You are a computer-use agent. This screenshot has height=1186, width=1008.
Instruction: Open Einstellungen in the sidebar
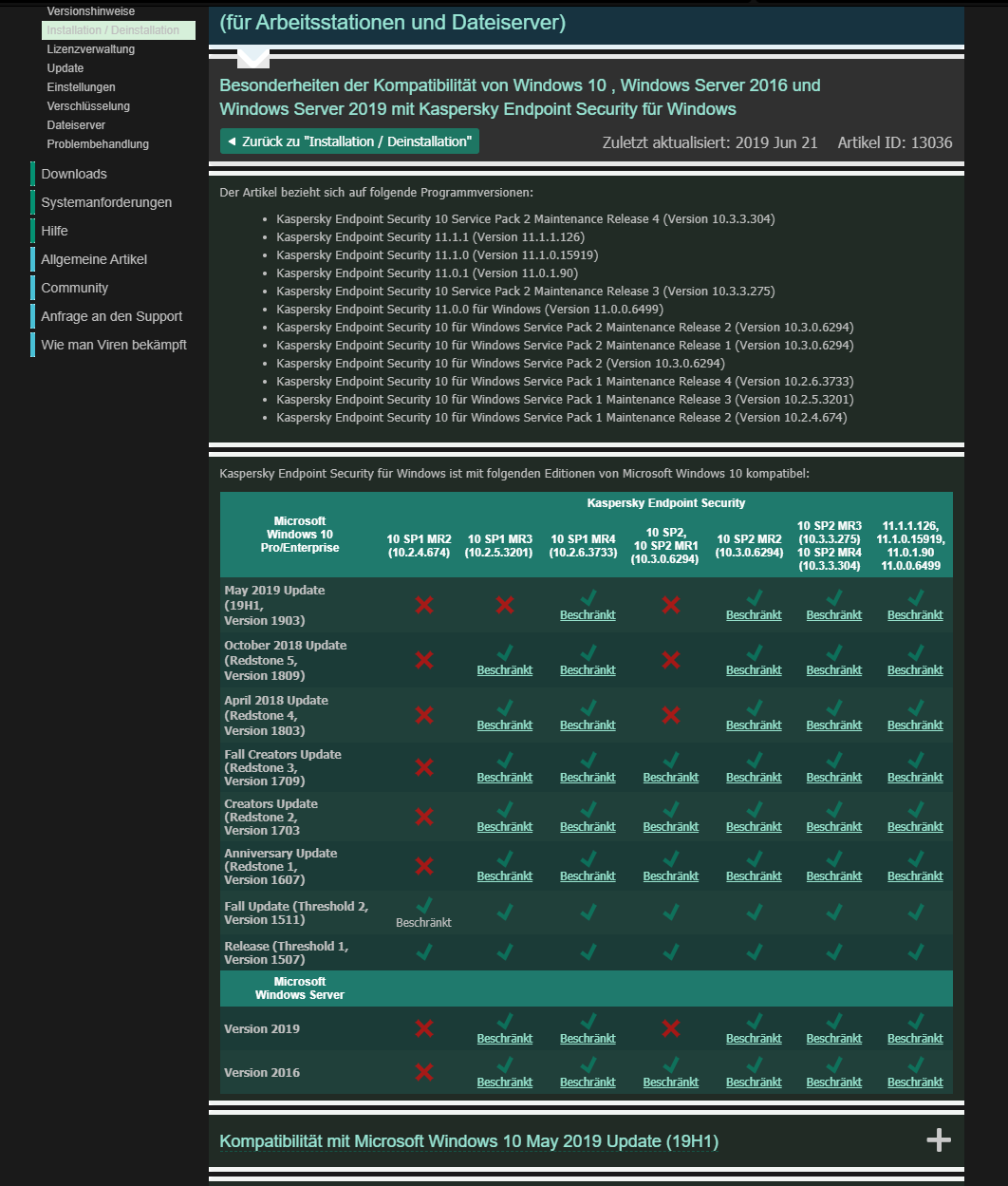(81, 87)
